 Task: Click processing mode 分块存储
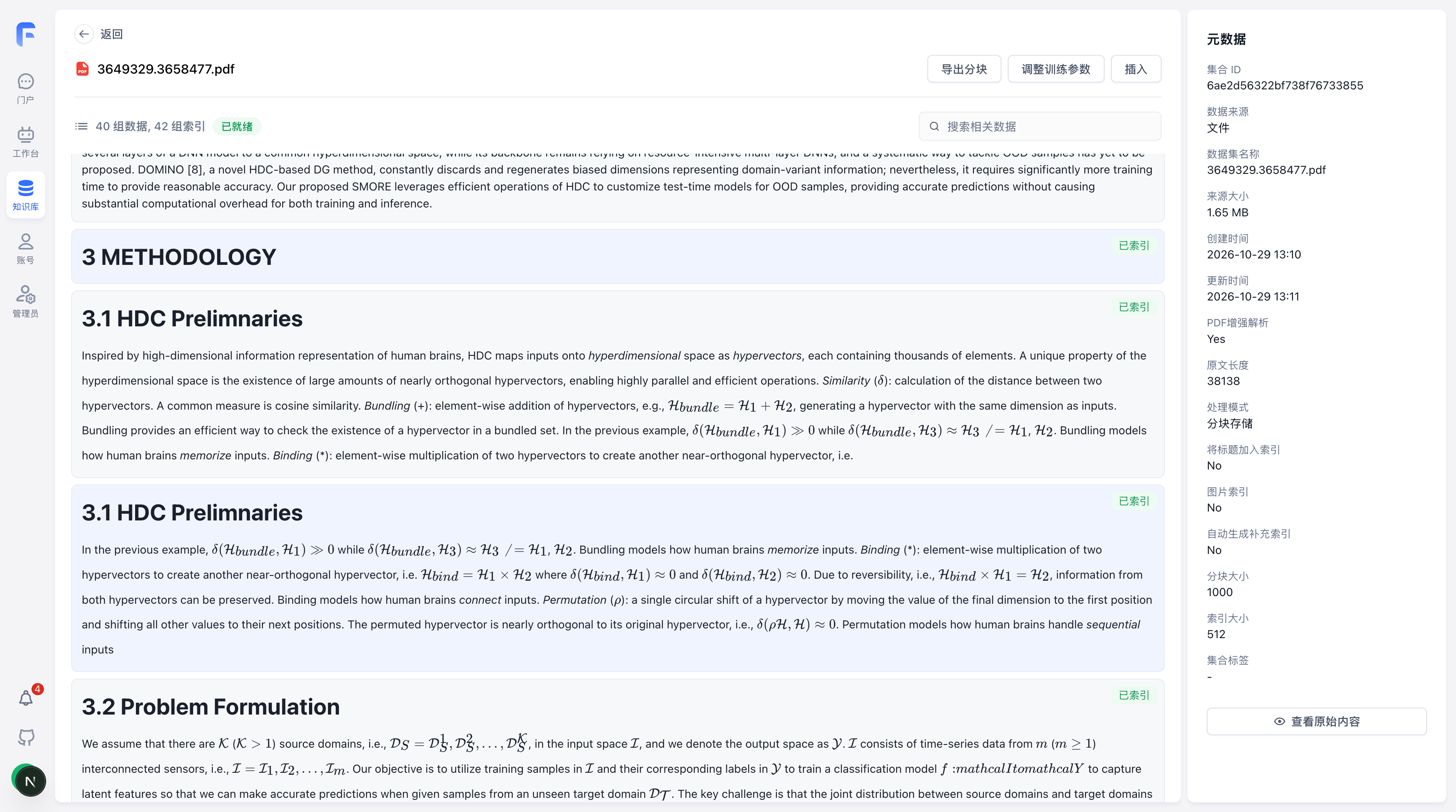point(1230,424)
